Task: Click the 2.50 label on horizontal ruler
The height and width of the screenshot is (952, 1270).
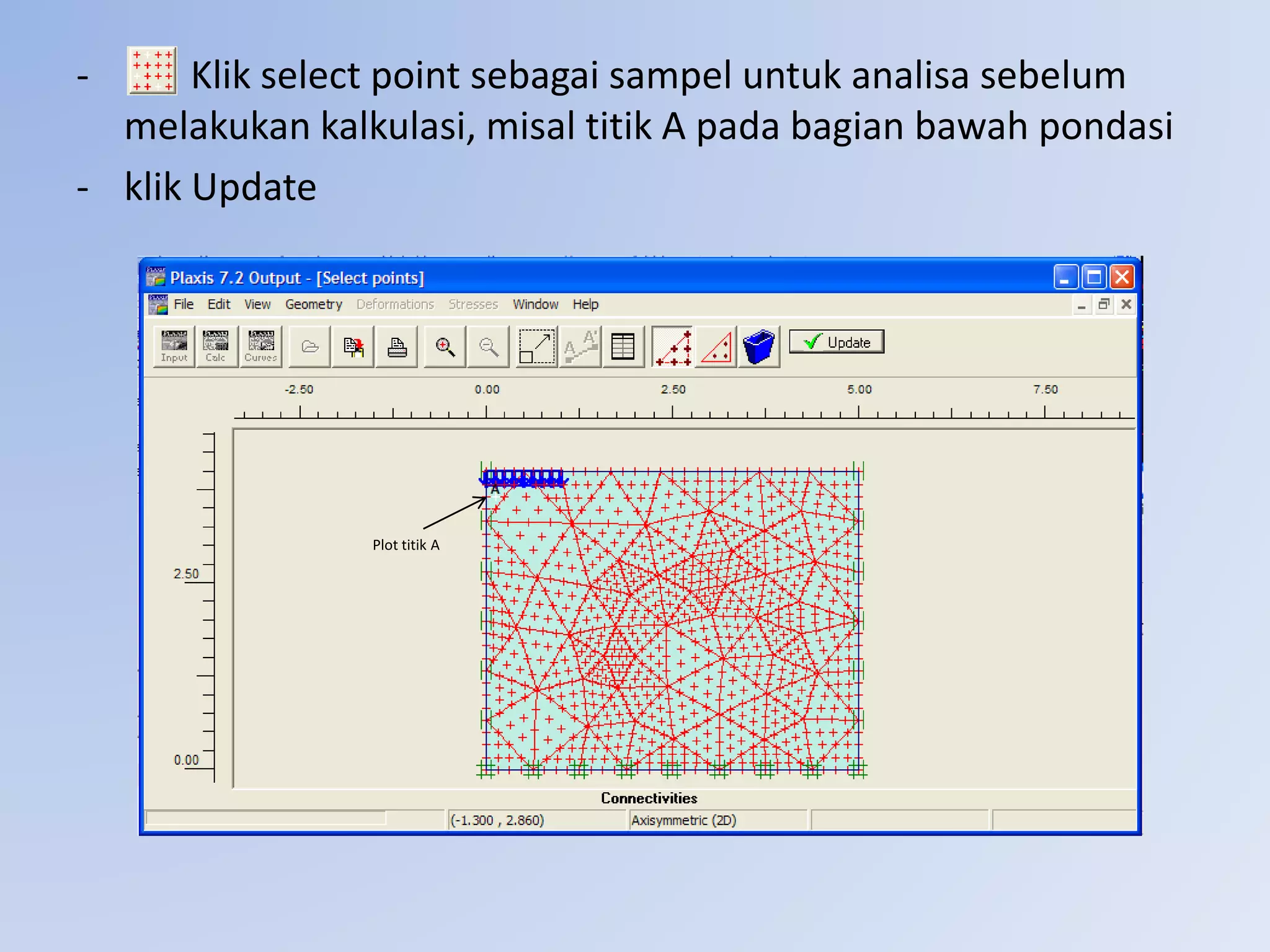Action: click(x=673, y=389)
